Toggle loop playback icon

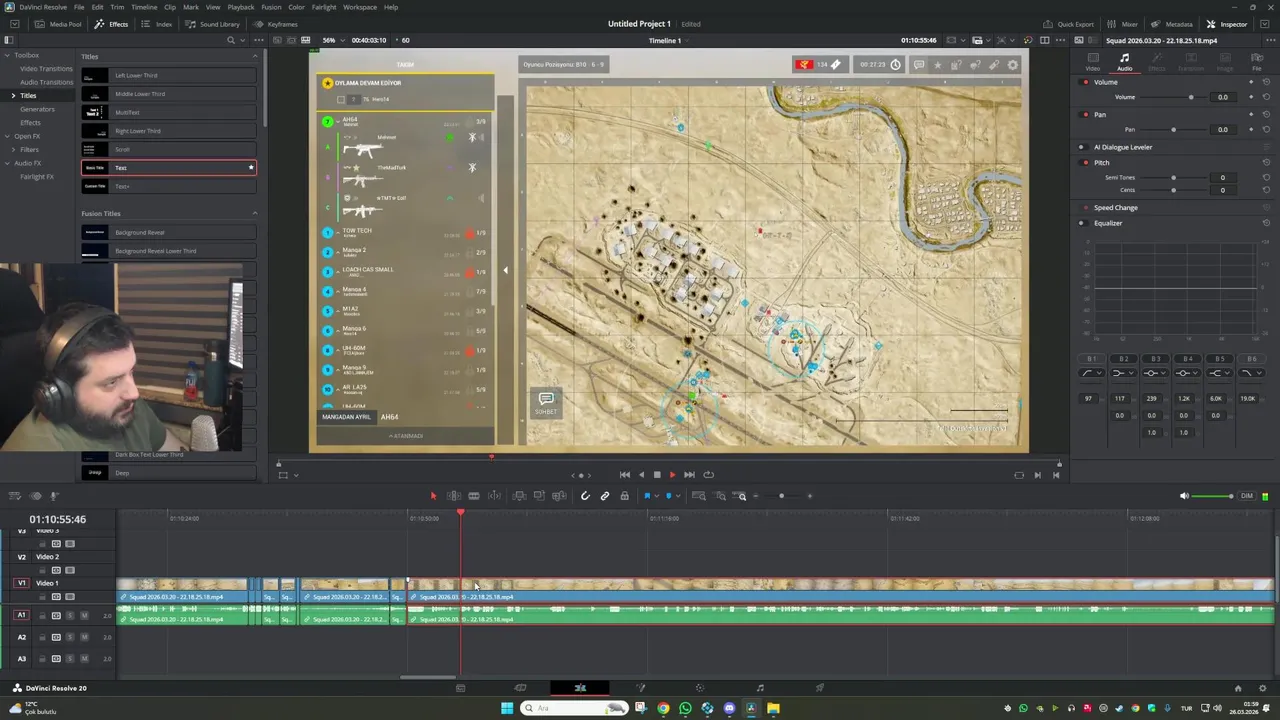coord(709,475)
